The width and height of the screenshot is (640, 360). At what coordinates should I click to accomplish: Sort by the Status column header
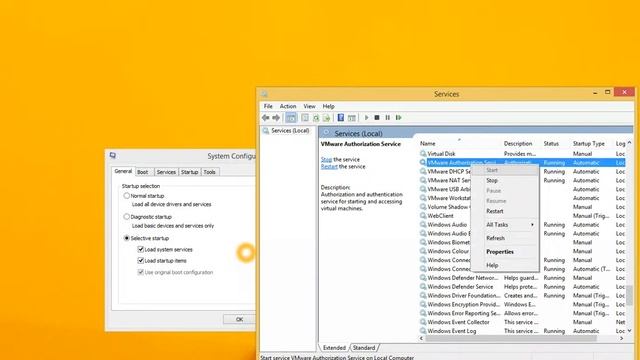pyautogui.click(x=556, y=144)
